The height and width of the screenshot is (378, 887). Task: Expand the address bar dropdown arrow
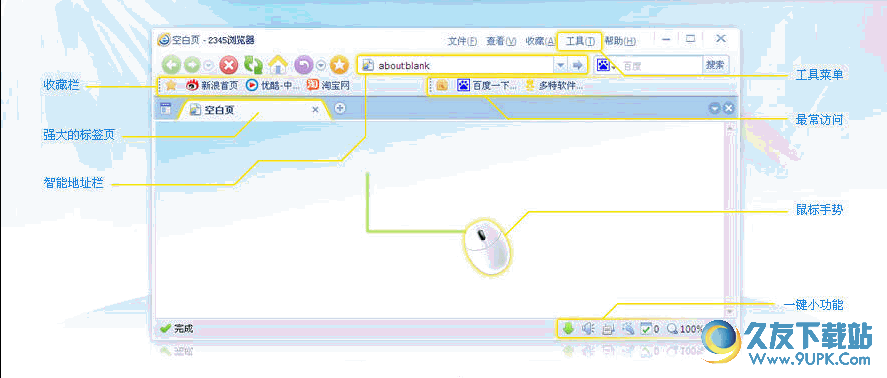point(560,65)
